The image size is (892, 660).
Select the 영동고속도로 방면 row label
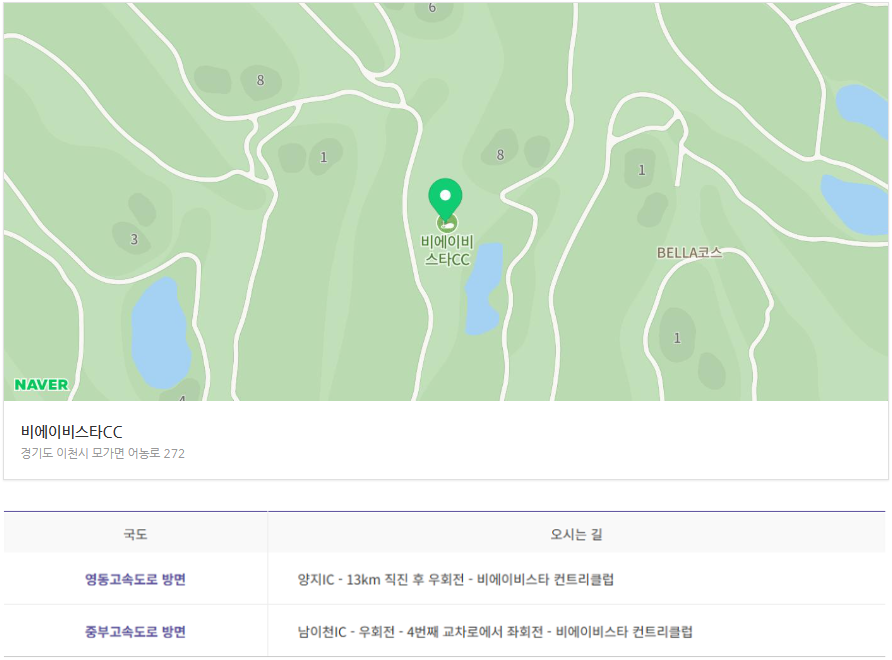(x=135, y=580)
